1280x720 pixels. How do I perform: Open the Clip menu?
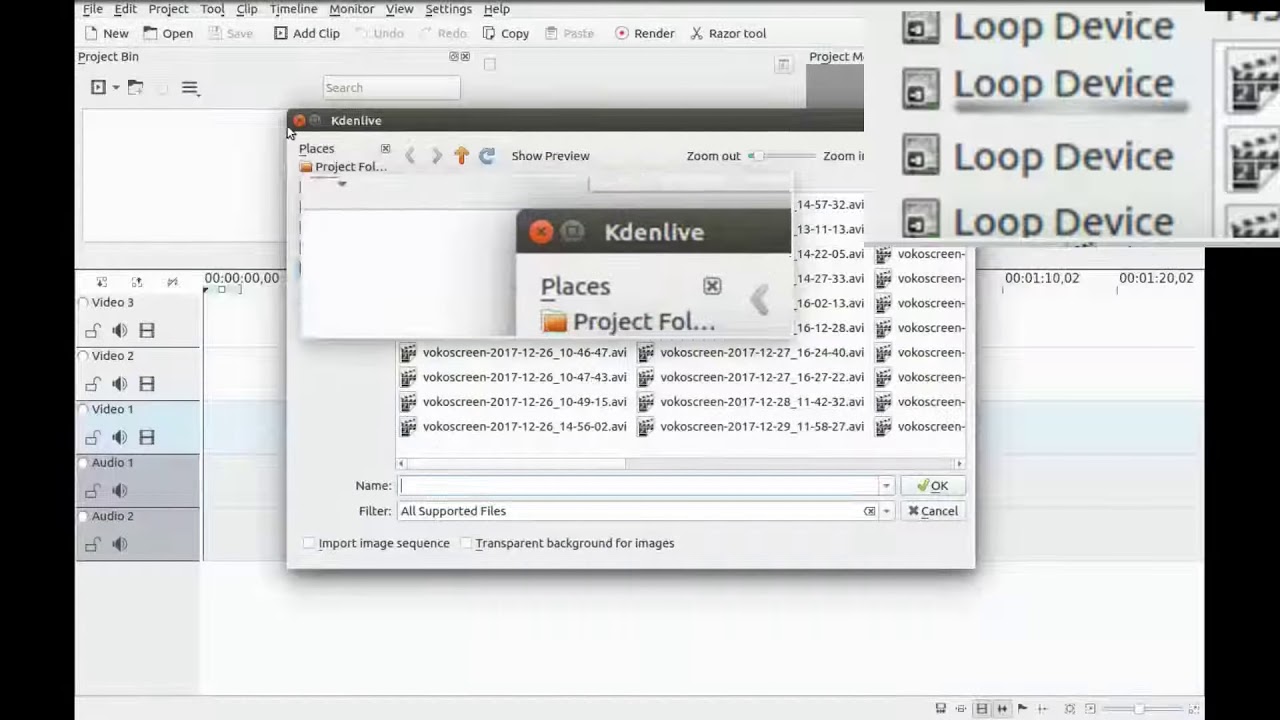point(247,9)
